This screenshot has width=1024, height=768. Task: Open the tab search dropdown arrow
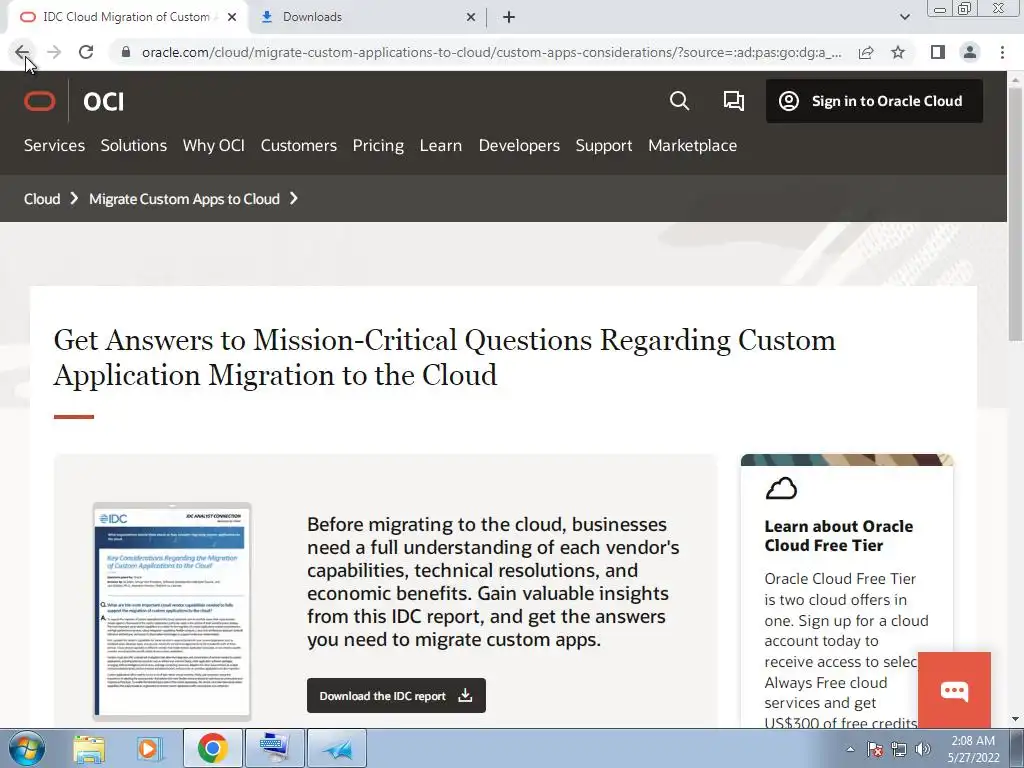(904, 17)
